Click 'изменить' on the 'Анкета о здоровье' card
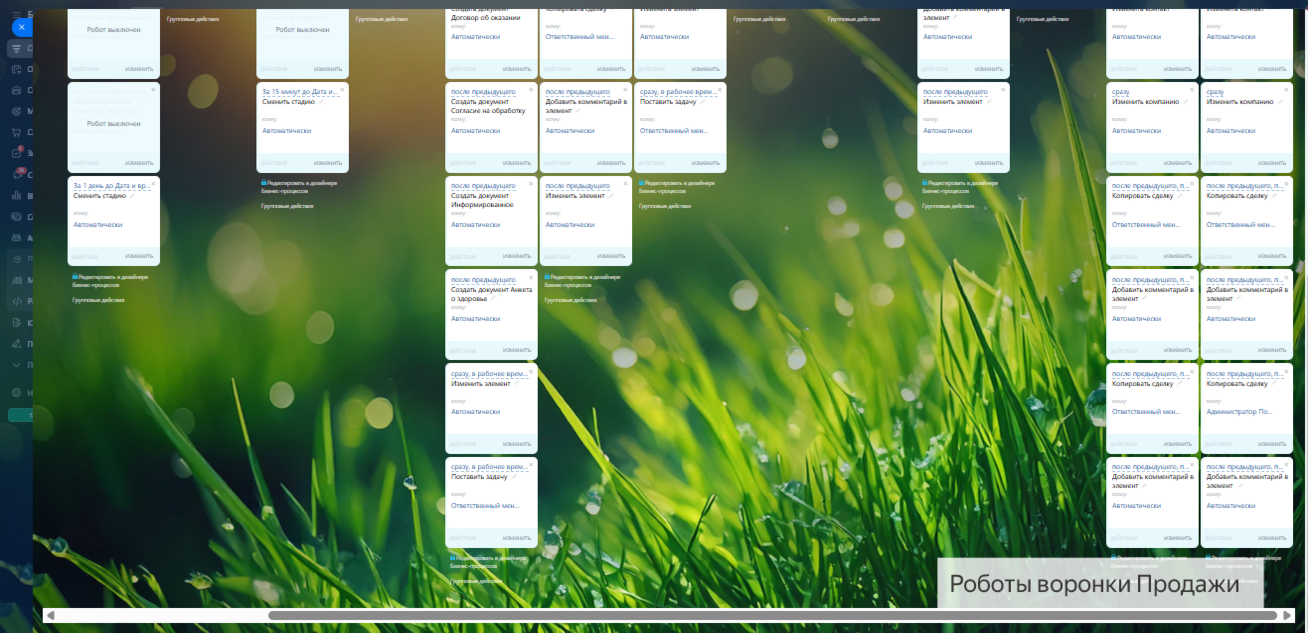 tap(516, 350)
